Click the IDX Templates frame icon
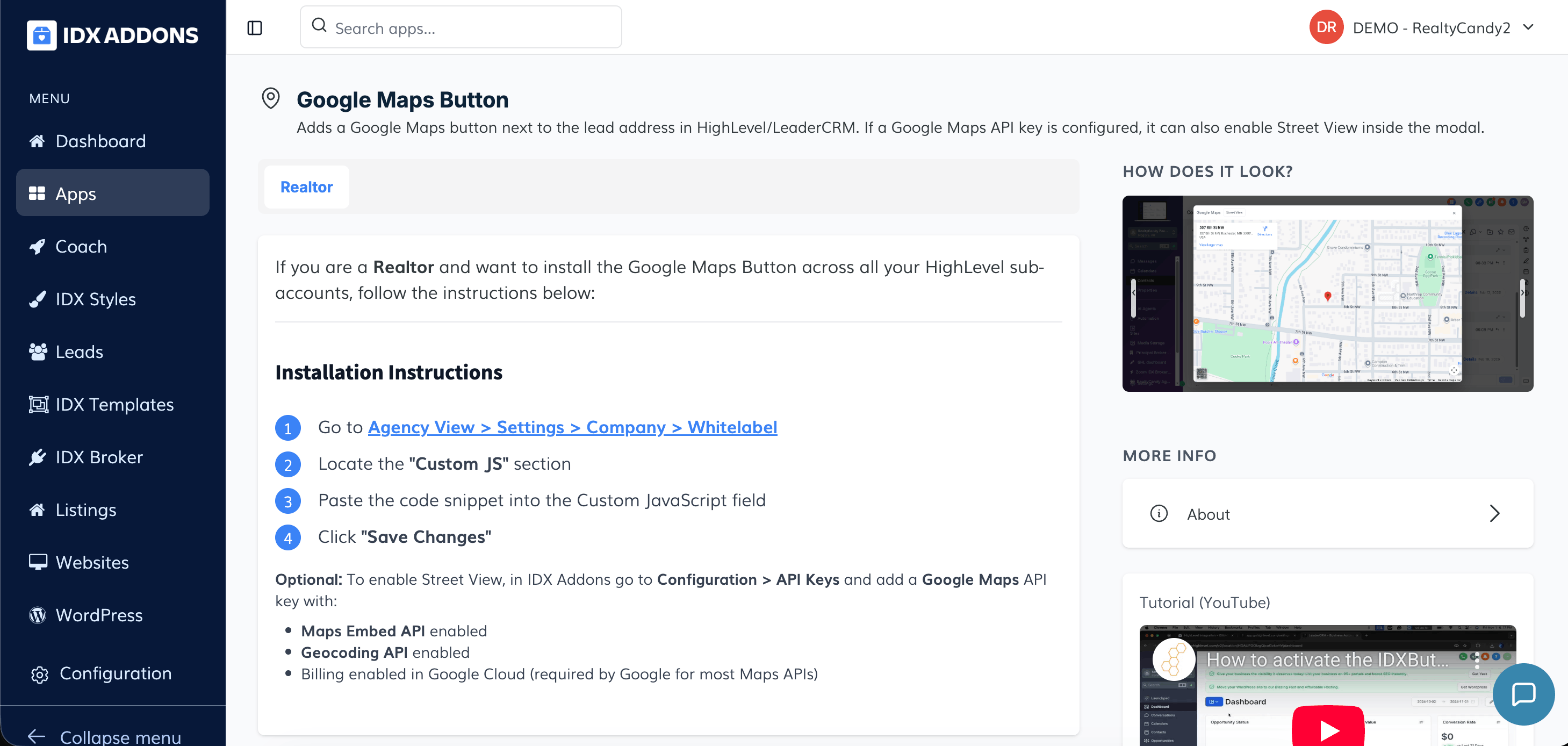This screenshot has height=746, width=1568. tap(38, 404)
